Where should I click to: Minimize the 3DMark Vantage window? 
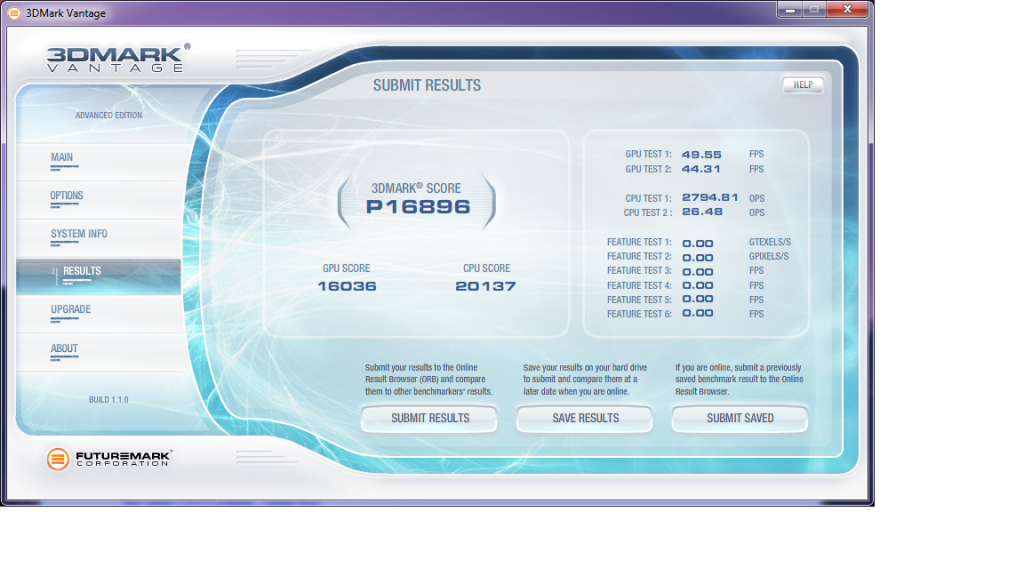pos(790,10)
